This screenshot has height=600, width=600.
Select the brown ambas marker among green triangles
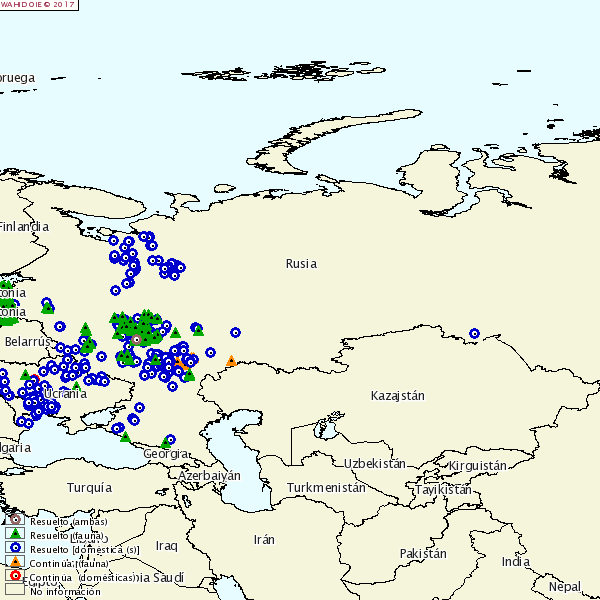pos(137,340)
